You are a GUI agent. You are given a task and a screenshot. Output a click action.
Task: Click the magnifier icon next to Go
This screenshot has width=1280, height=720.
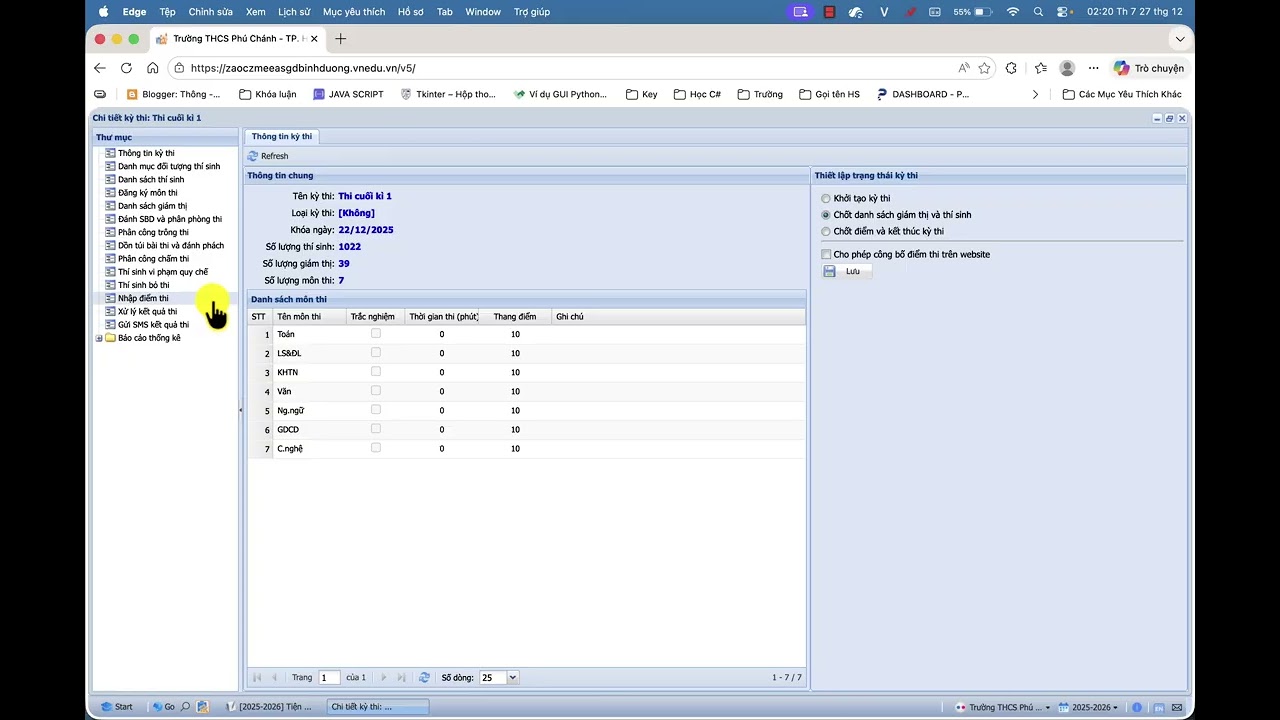[x=185, y=706]
